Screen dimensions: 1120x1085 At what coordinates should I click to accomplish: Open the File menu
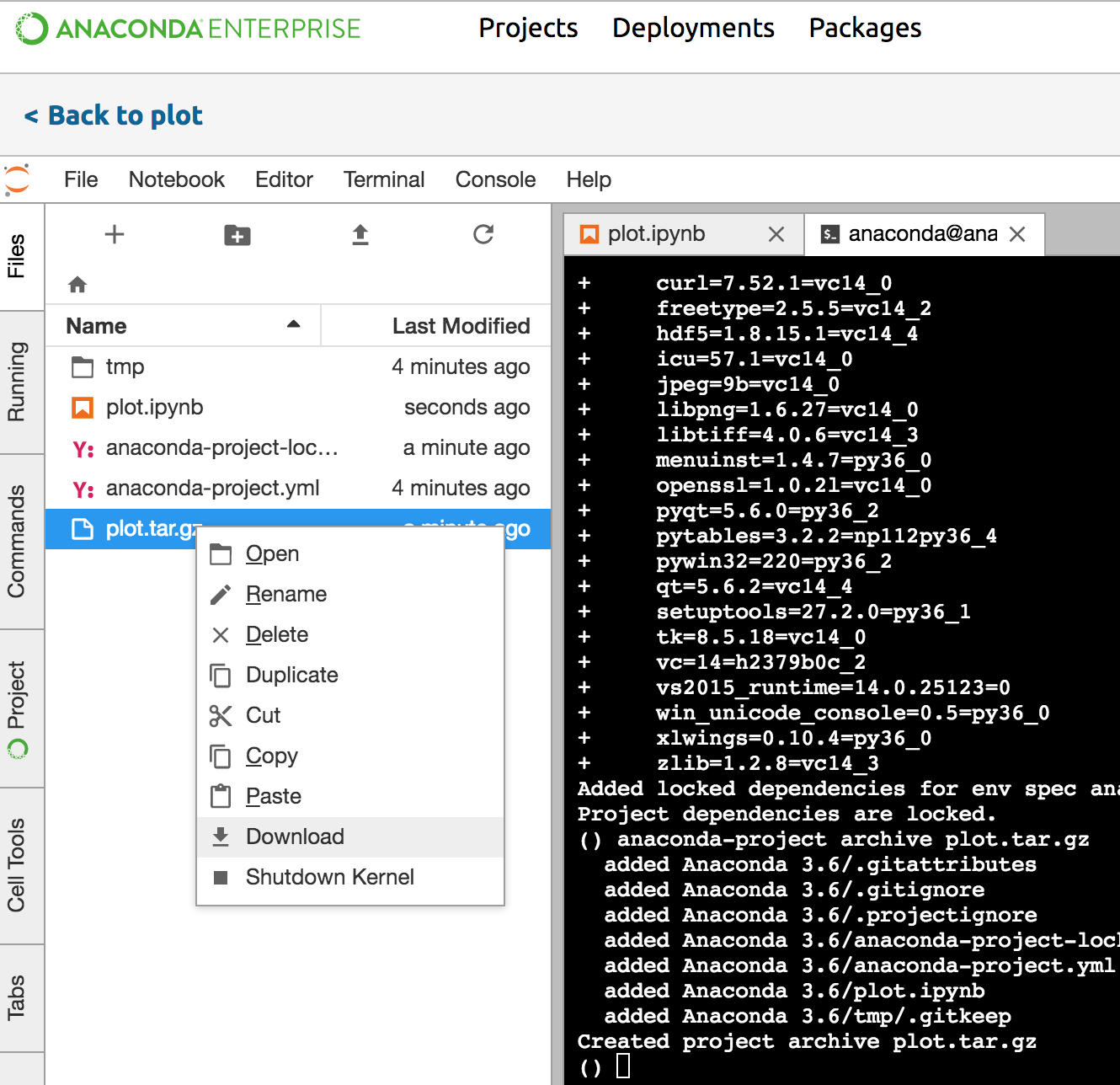coord(81,179)
